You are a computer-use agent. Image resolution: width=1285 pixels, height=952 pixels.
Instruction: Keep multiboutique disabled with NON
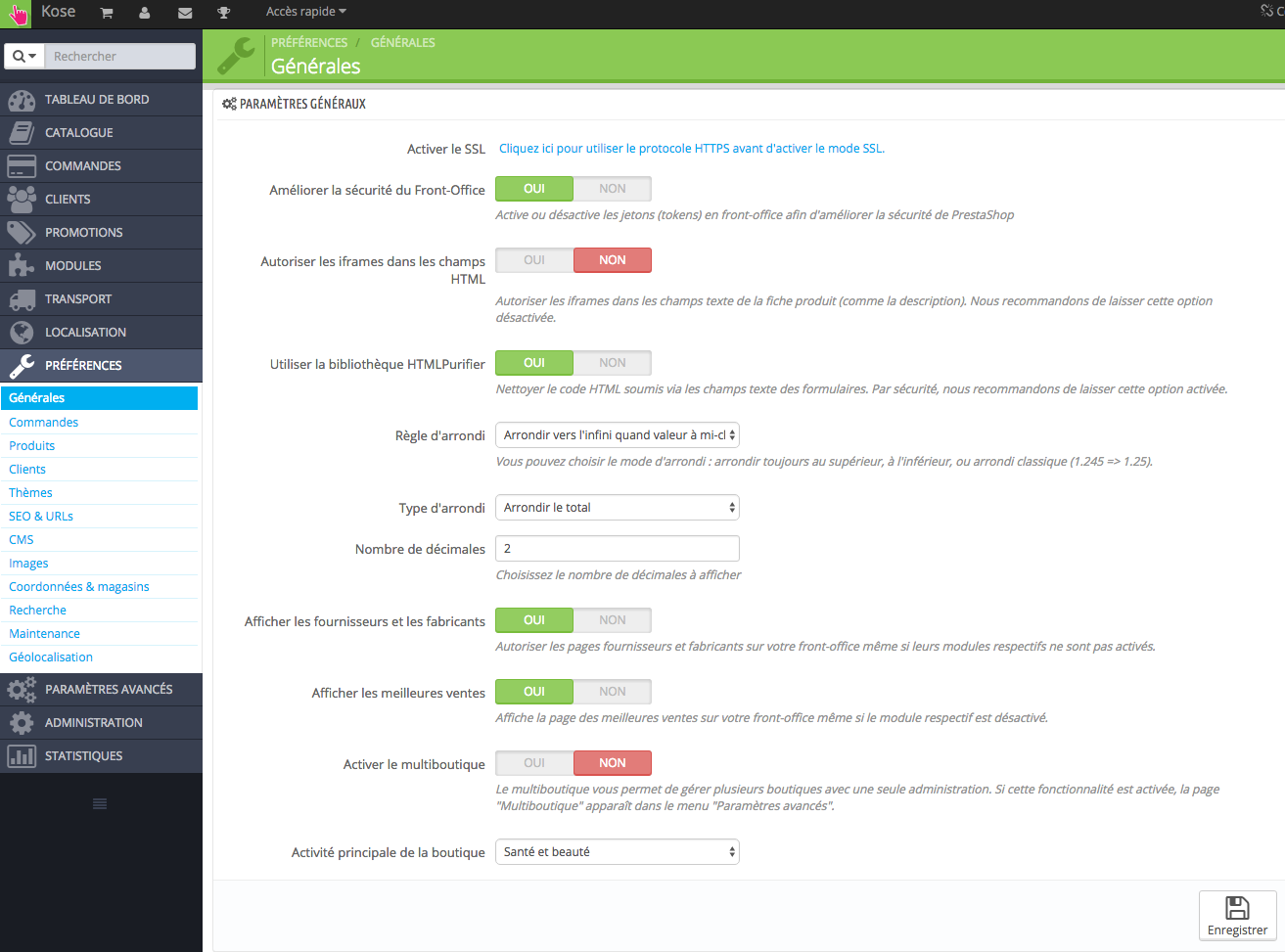click(x=613, y=763)
